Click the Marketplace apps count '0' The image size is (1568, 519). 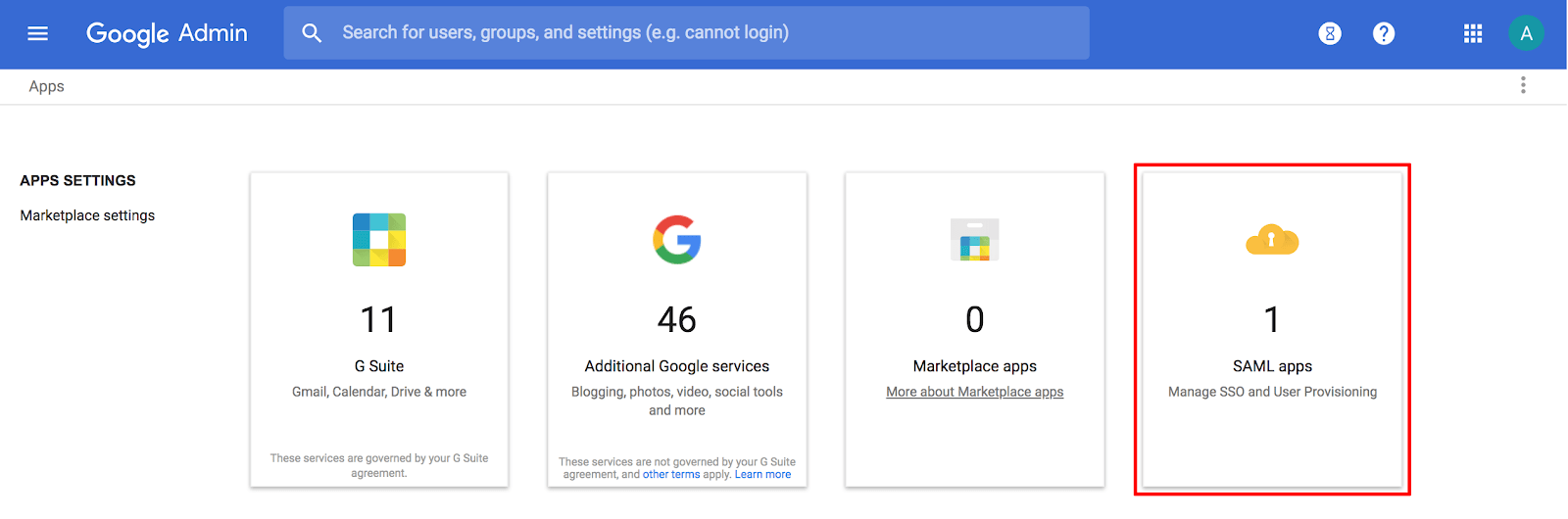(x=975, y=320)
